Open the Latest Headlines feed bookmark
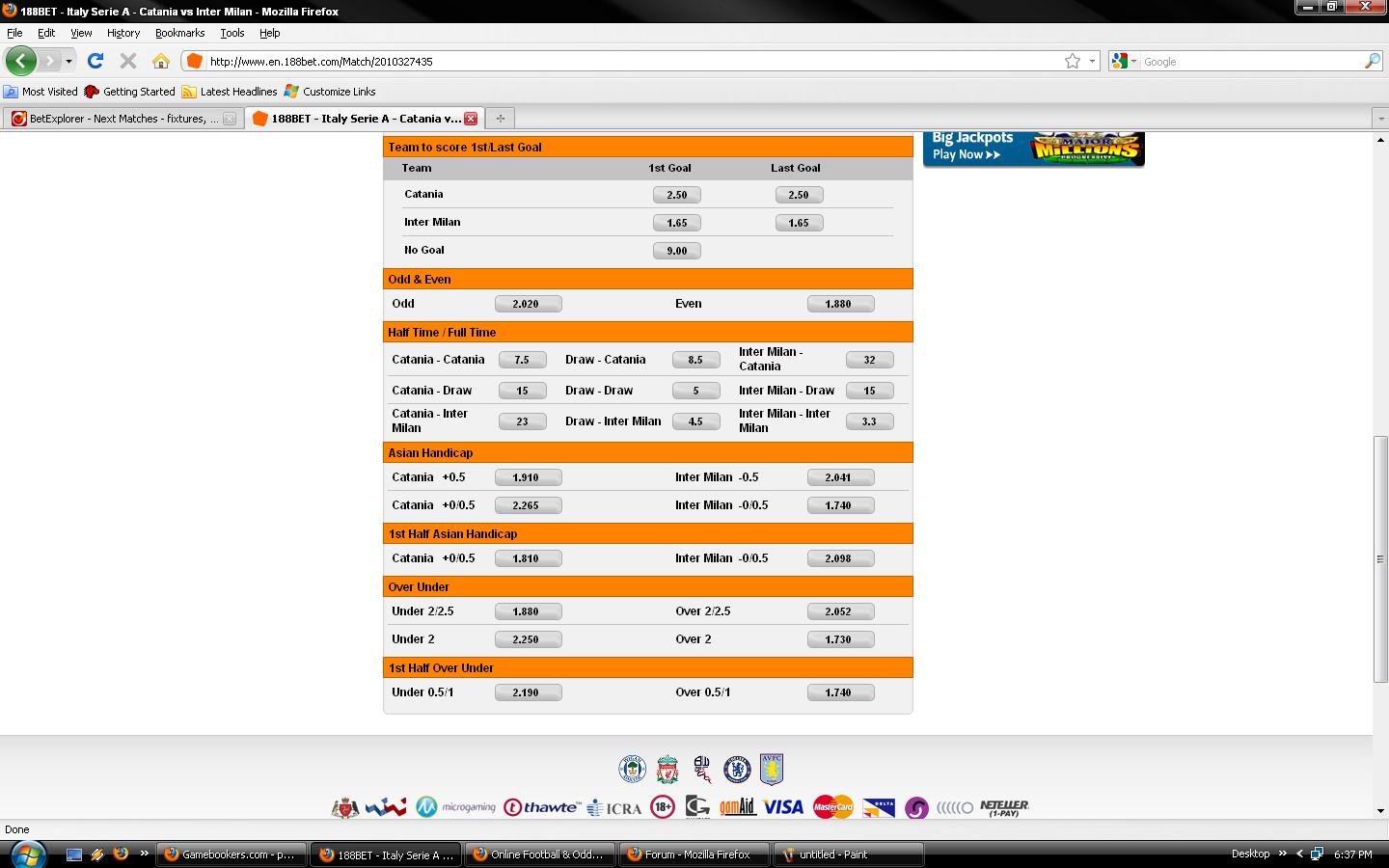Image resolution: width=1389 pixels, height=868 pixels. click(x=230, y=92)
